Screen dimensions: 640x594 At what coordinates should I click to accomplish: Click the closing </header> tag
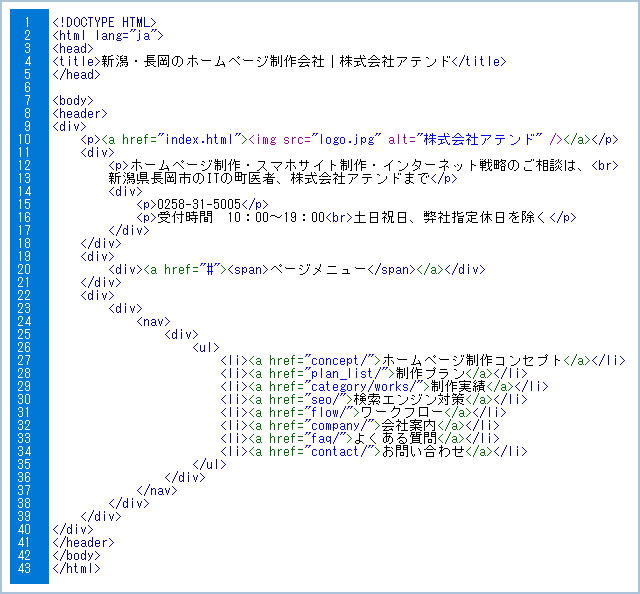84,543
